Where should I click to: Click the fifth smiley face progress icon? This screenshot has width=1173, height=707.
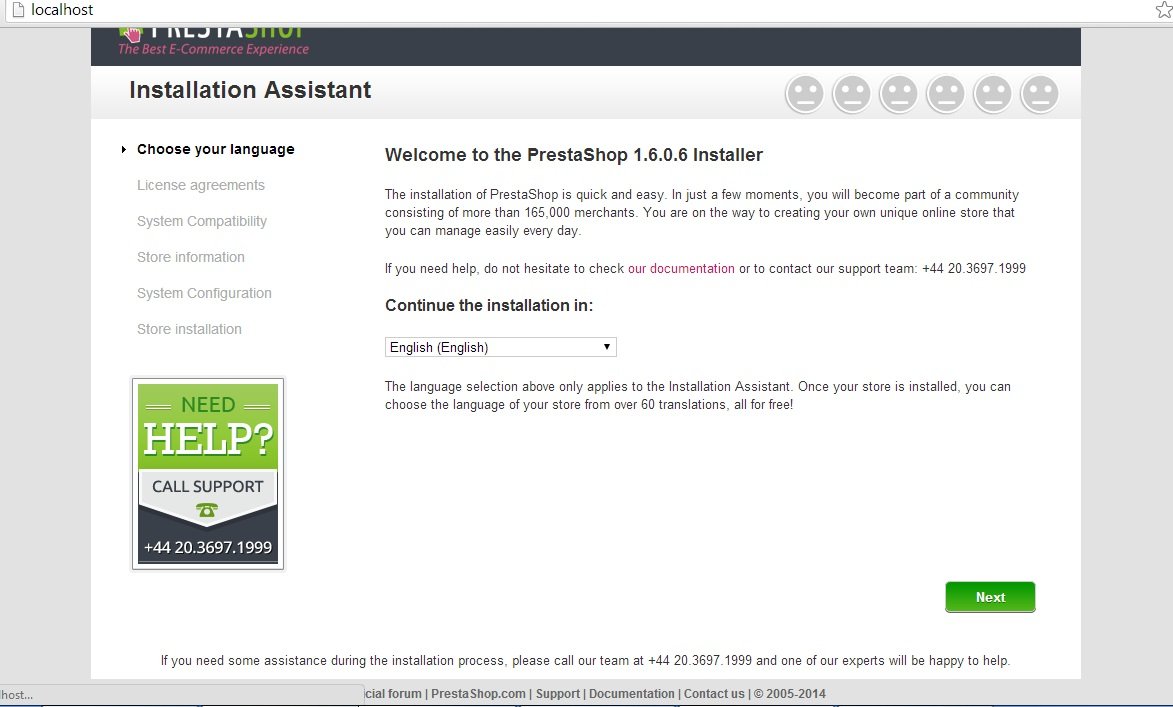coord(993,94)
